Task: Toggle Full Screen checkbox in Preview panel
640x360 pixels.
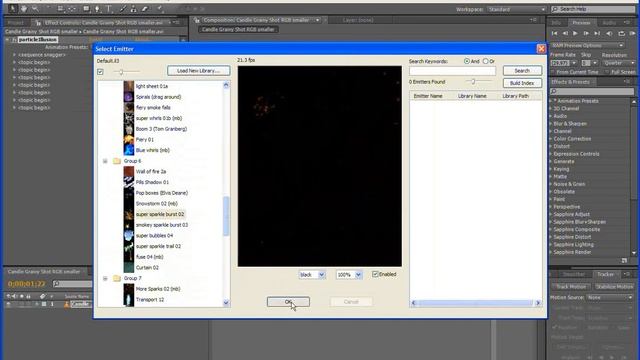Action: coord(608,72)
